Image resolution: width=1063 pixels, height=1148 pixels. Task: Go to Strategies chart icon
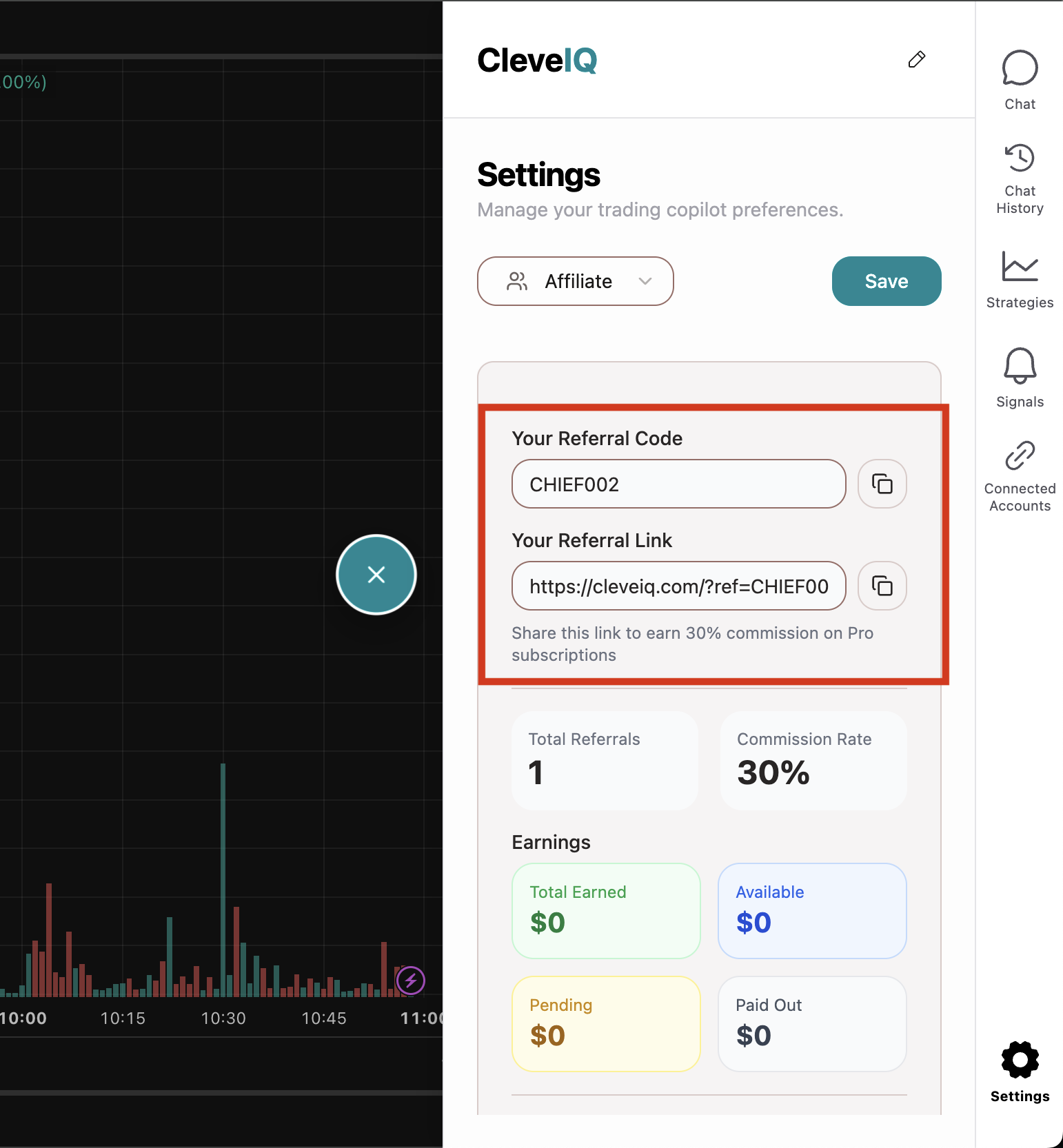(1020, 267)
